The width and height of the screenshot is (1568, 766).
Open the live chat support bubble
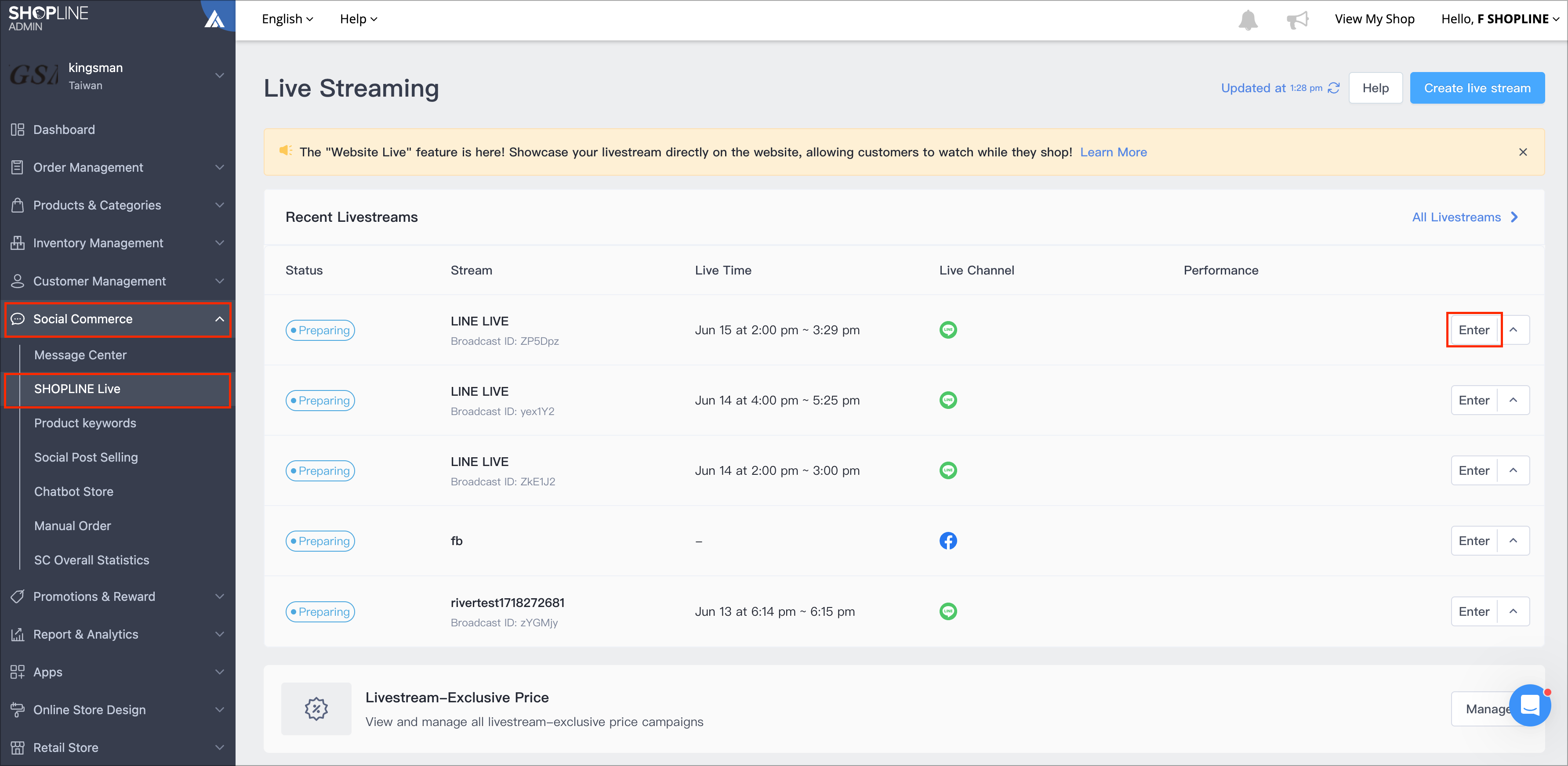point(1530,706)
